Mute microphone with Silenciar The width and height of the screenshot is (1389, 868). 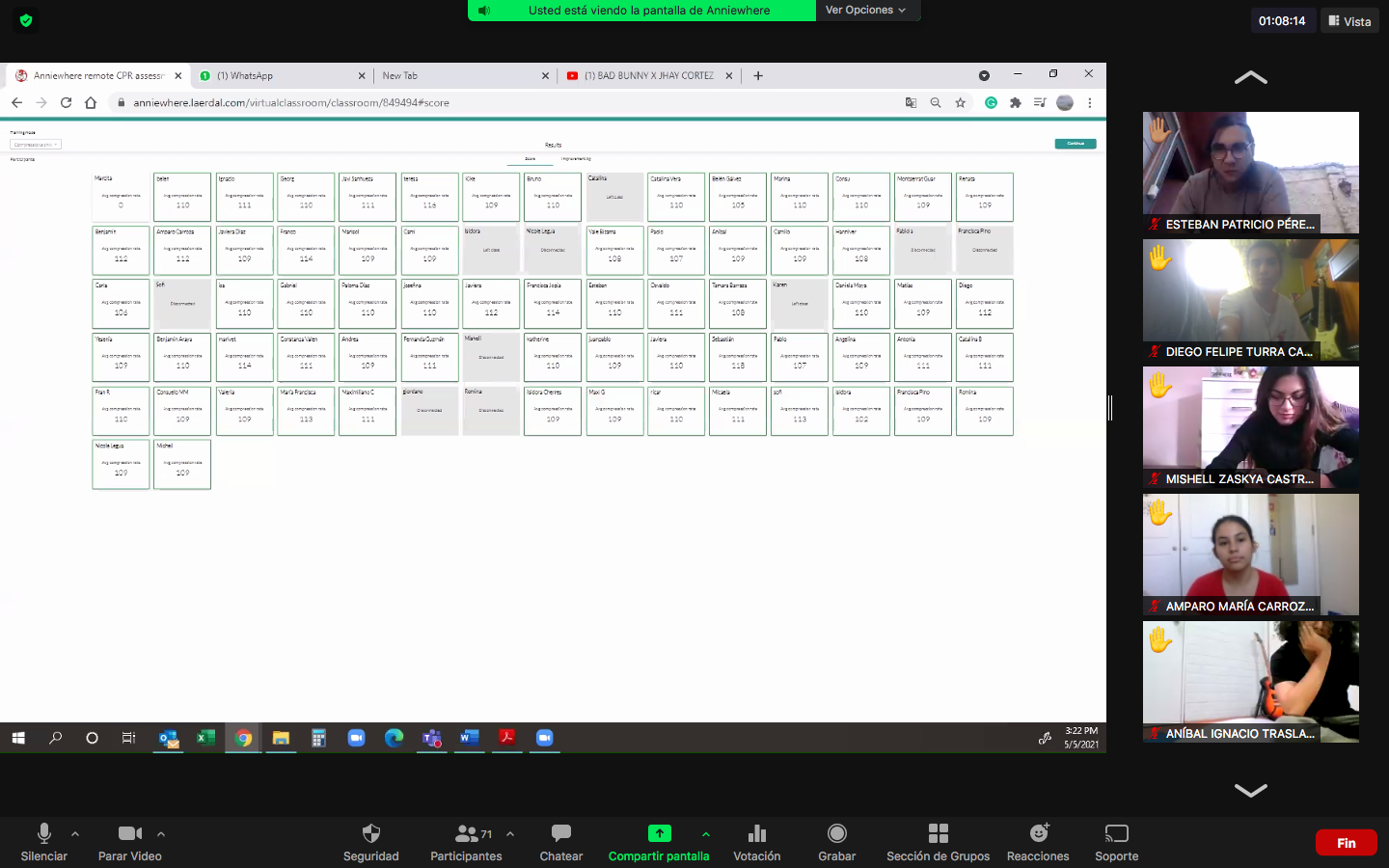tap(43, 834)
